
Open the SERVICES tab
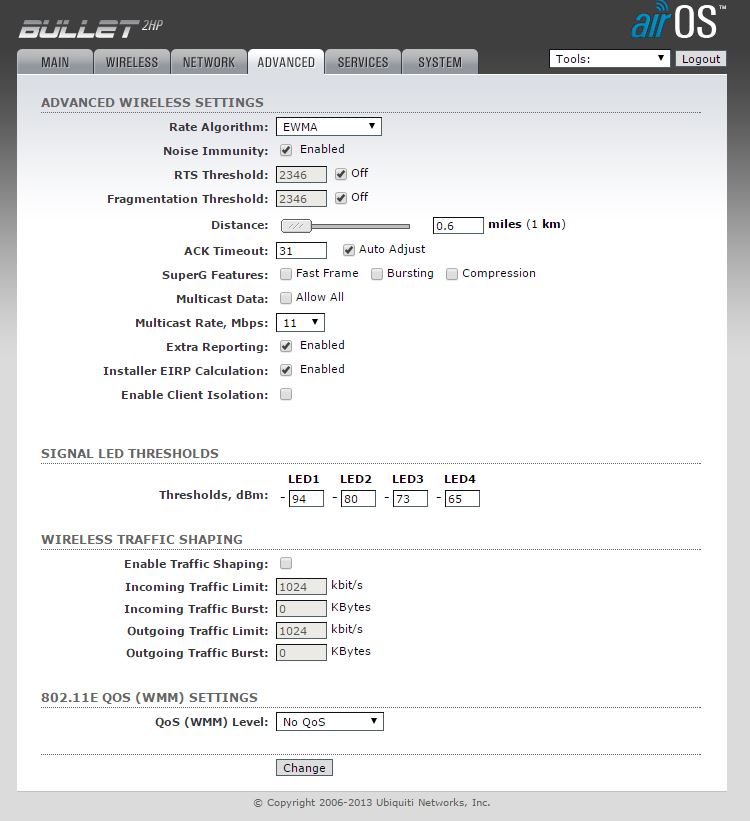point(363,62)
